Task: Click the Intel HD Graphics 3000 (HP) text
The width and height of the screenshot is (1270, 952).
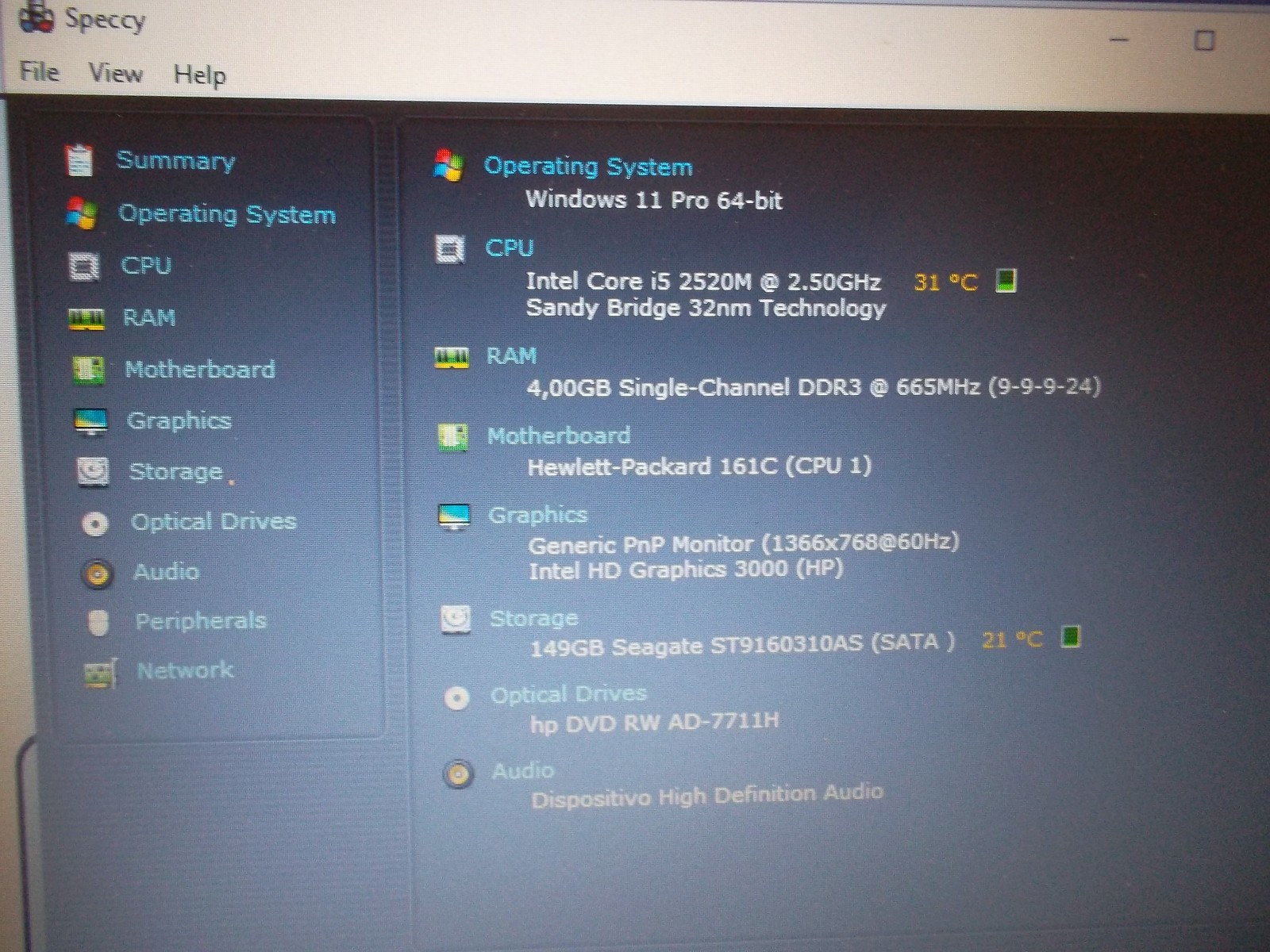Action: tap(686, 570)
